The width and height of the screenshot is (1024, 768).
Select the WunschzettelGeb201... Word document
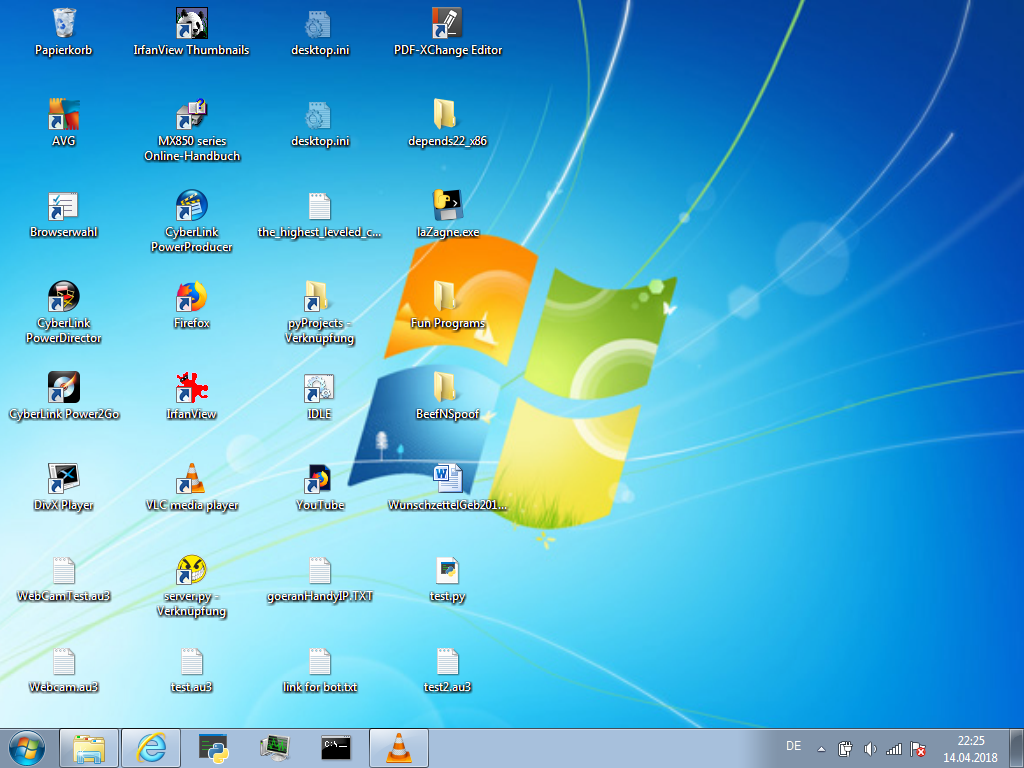point(447,487)
